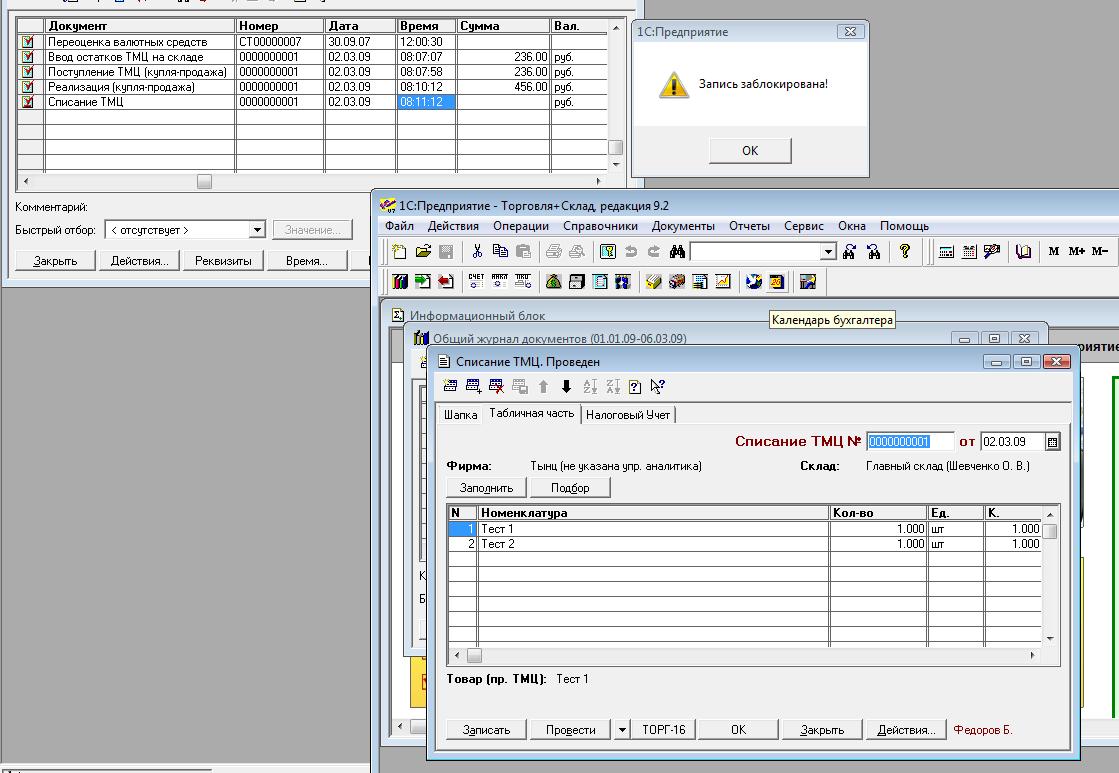Open the date picker next to 02.03.09
The height and width of the screenshot is (773, 1119).
pyautogui.click(x=1052, y=442)
